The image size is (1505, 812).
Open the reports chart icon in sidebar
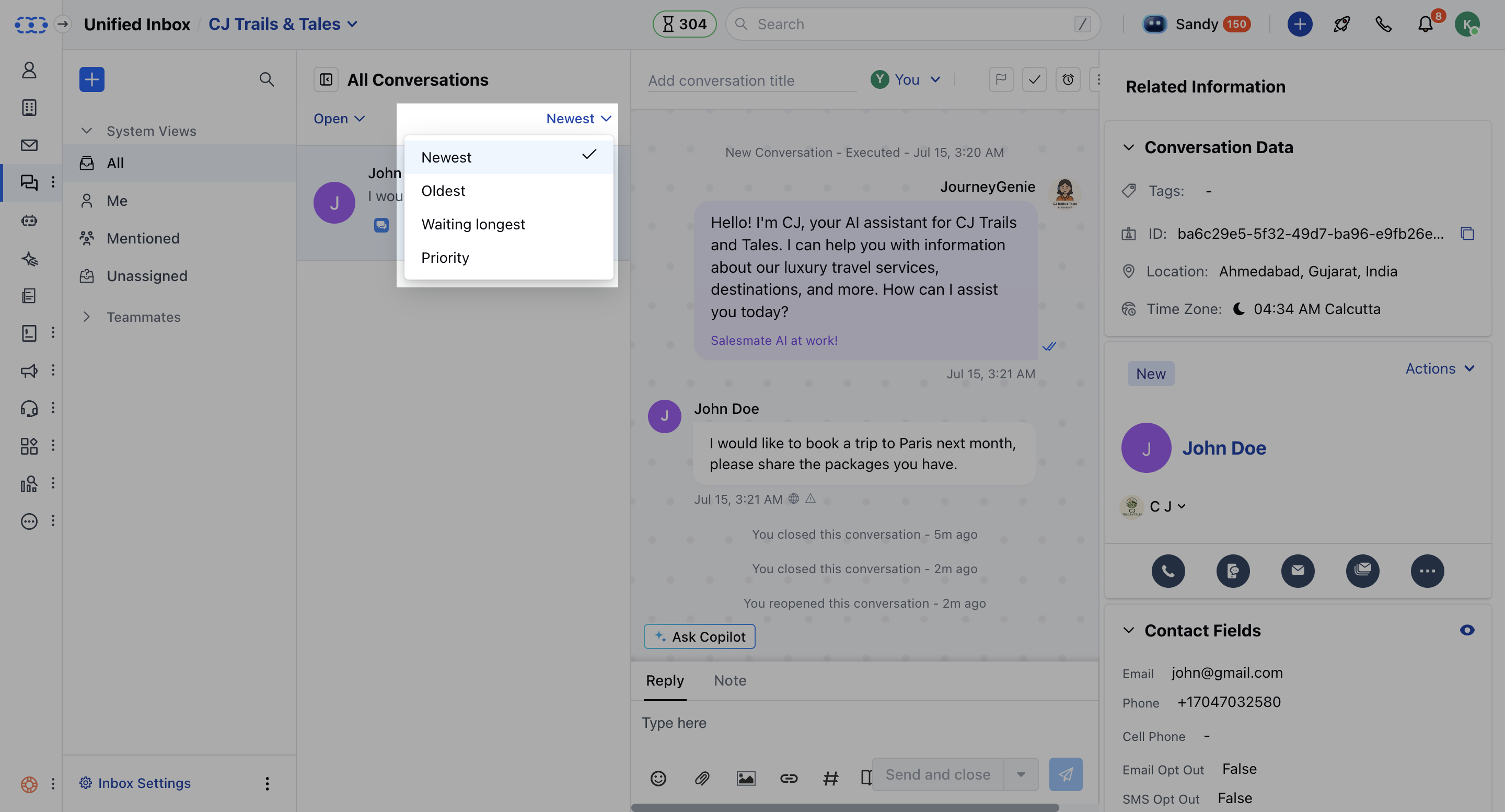pos(29,483)
